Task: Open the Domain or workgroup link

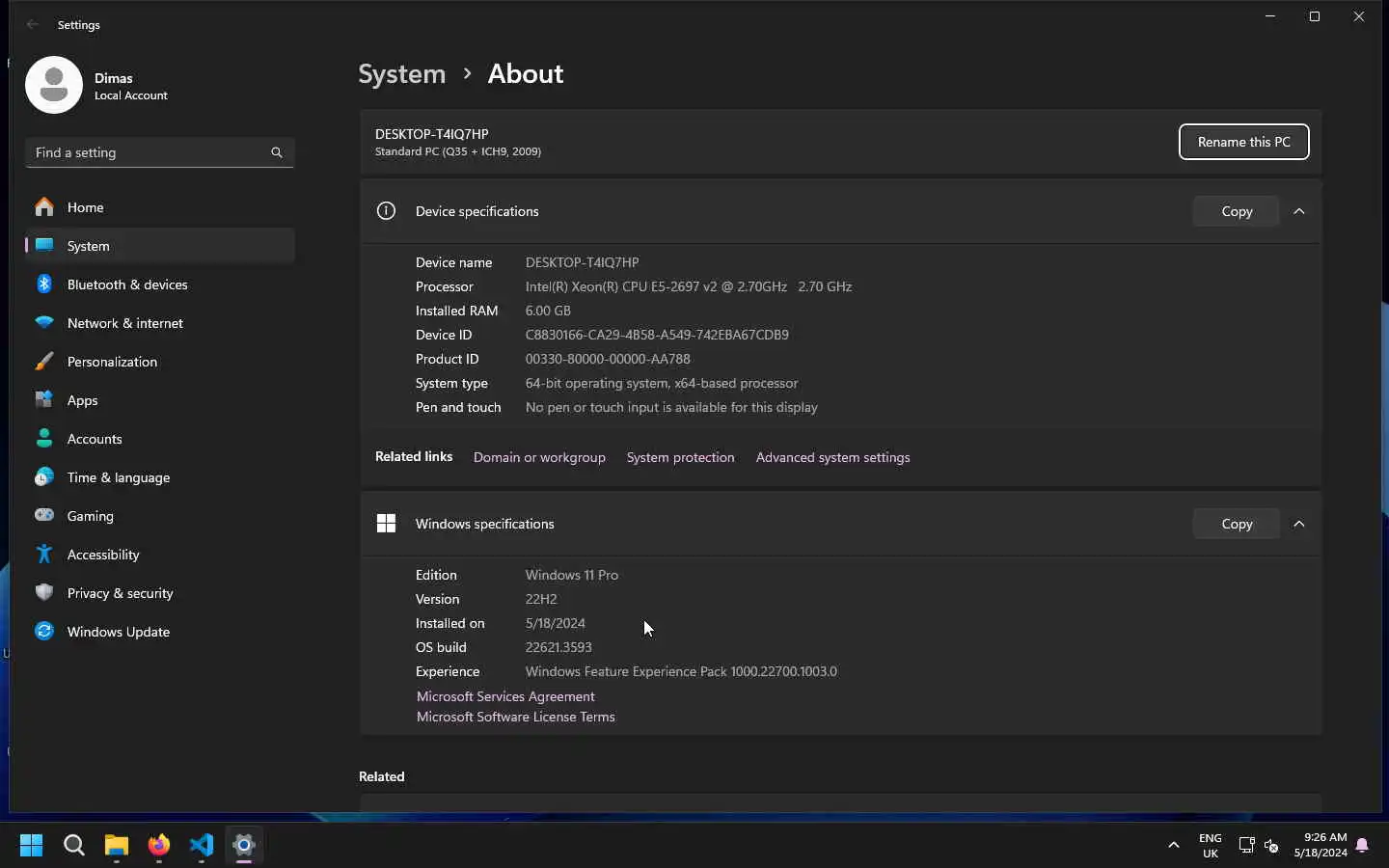Action: click(x=539, y=457)
